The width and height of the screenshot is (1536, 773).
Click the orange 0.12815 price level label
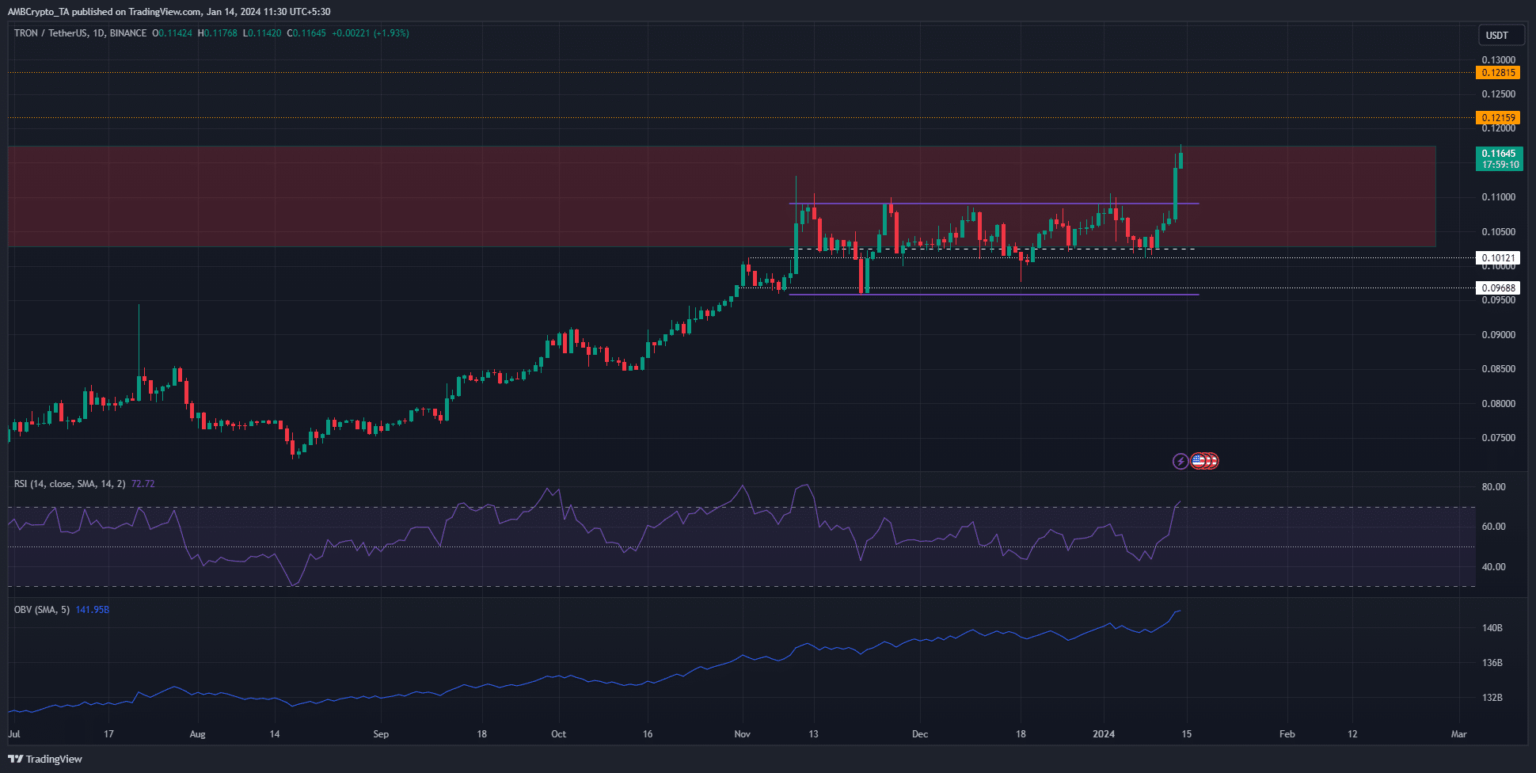[1497, 73]
